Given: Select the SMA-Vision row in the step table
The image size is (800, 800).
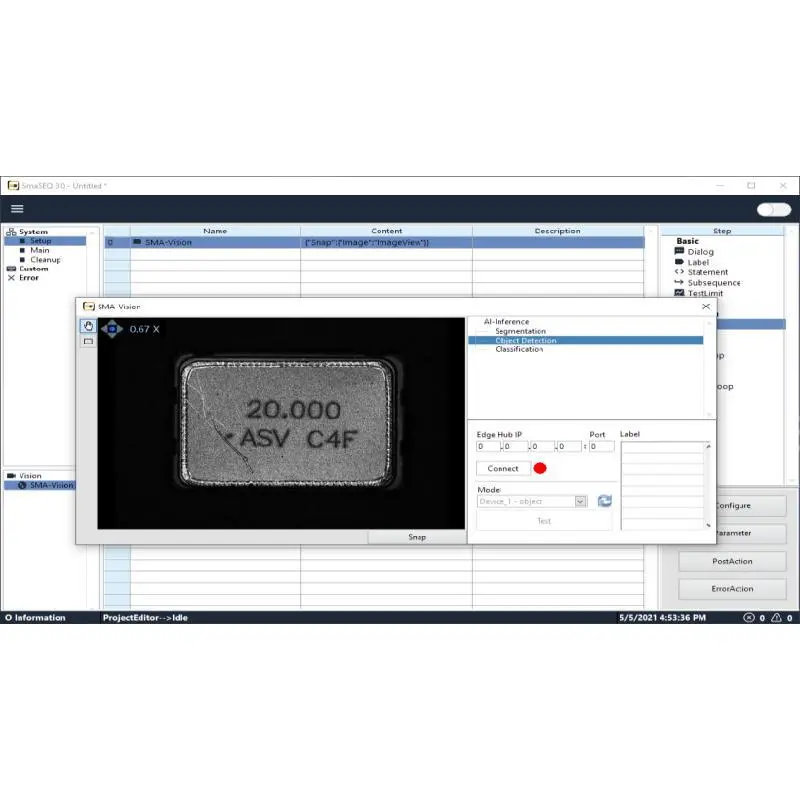Looking at the screenshot, I should coord(374,242).
